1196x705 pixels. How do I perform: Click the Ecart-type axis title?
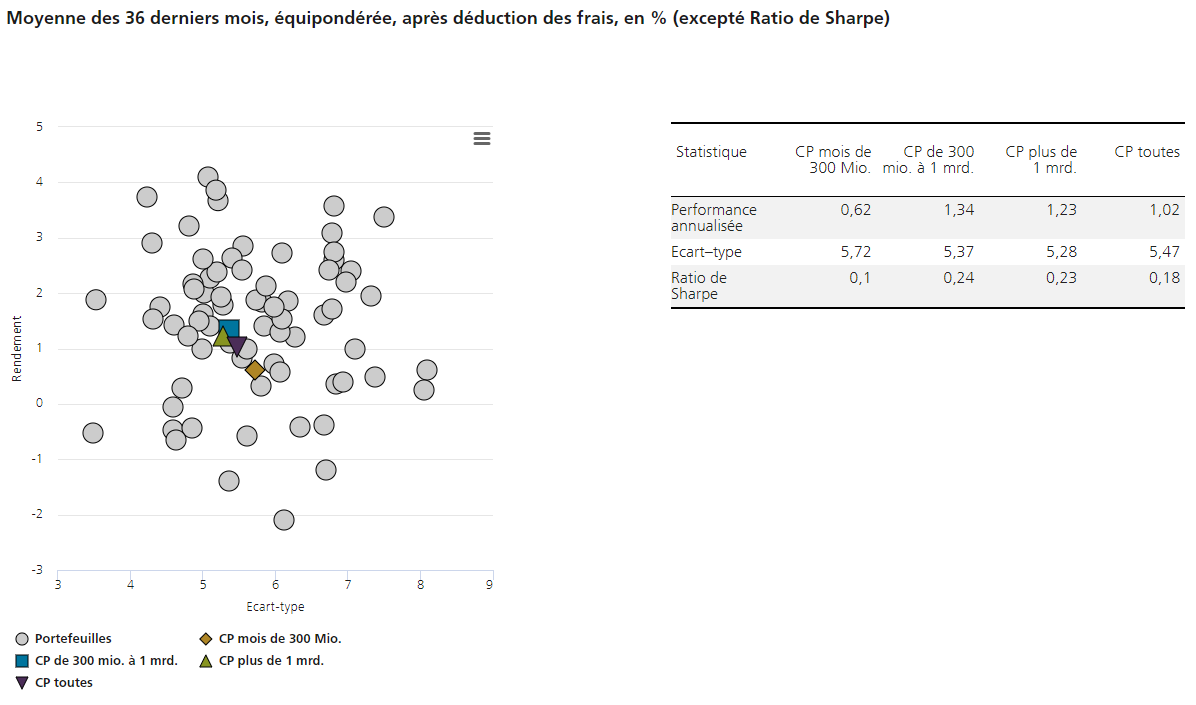pos(275,606)
